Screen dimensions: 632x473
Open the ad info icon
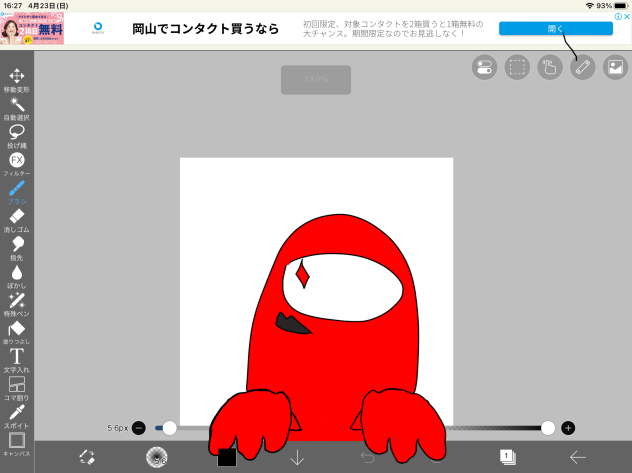tap(618, 17)
